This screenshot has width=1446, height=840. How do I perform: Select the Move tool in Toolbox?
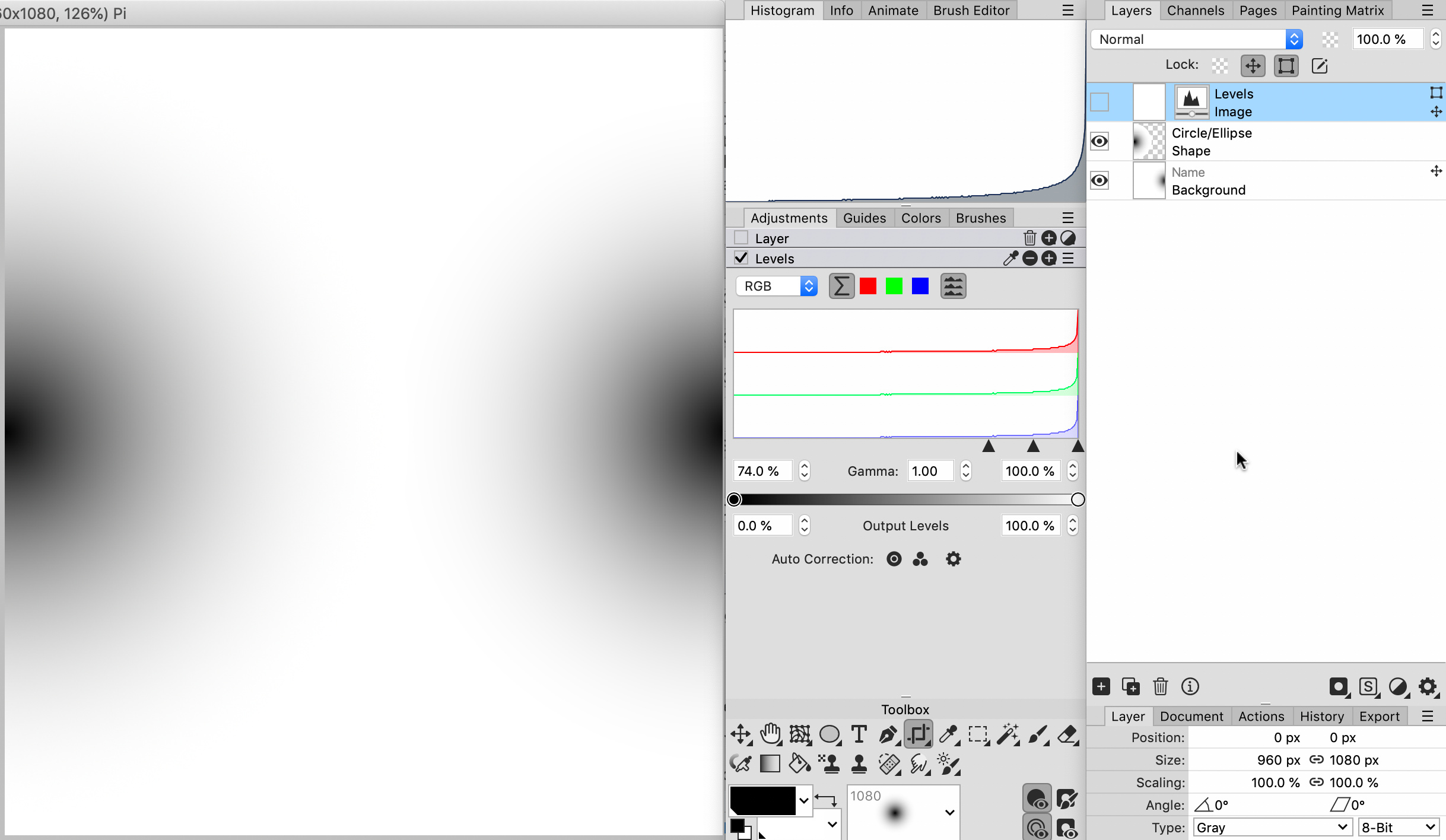(x=741, y=734)
